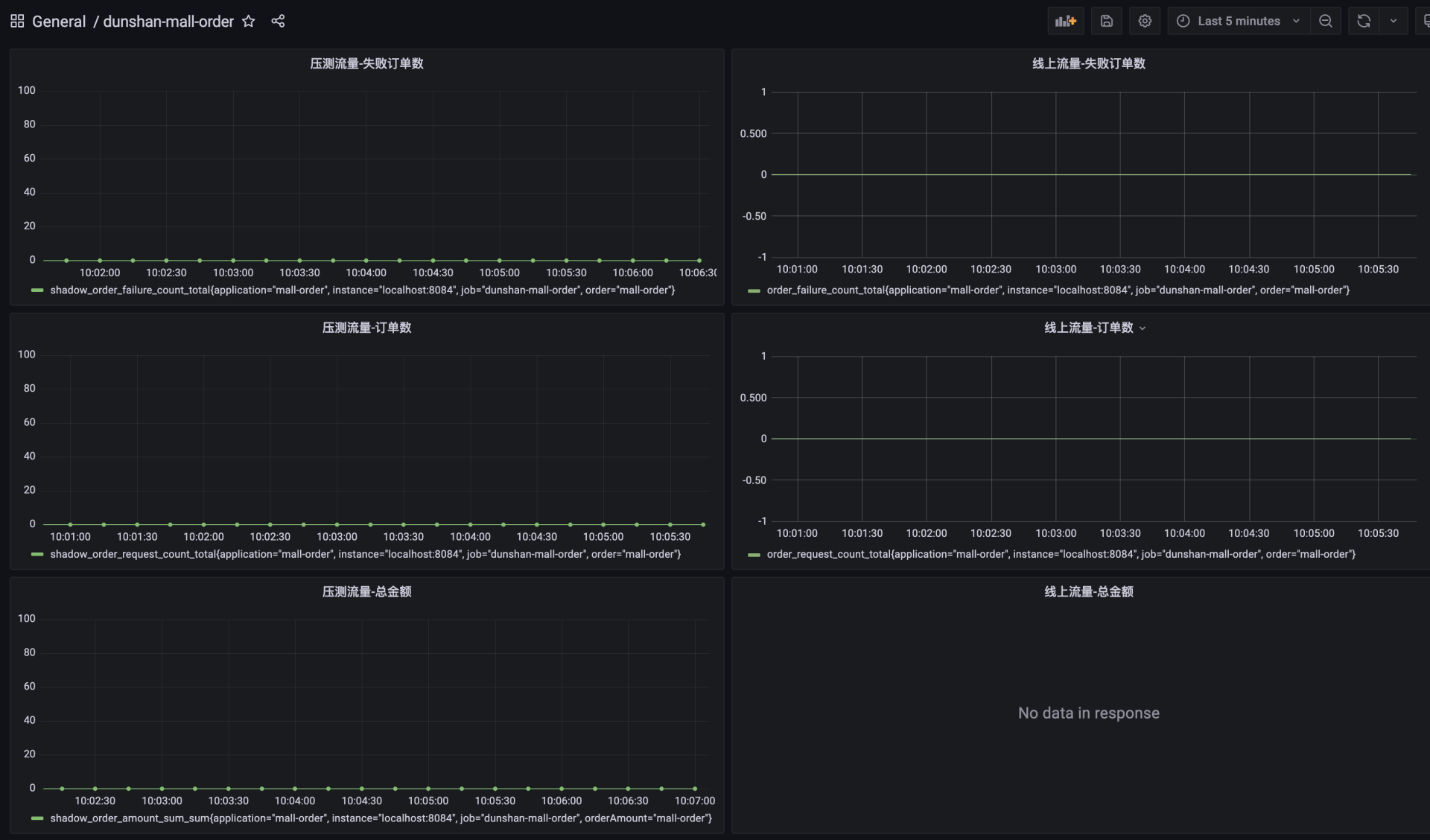Click the 0.500 axis label in 线上流量-订单数

[753, 398]
